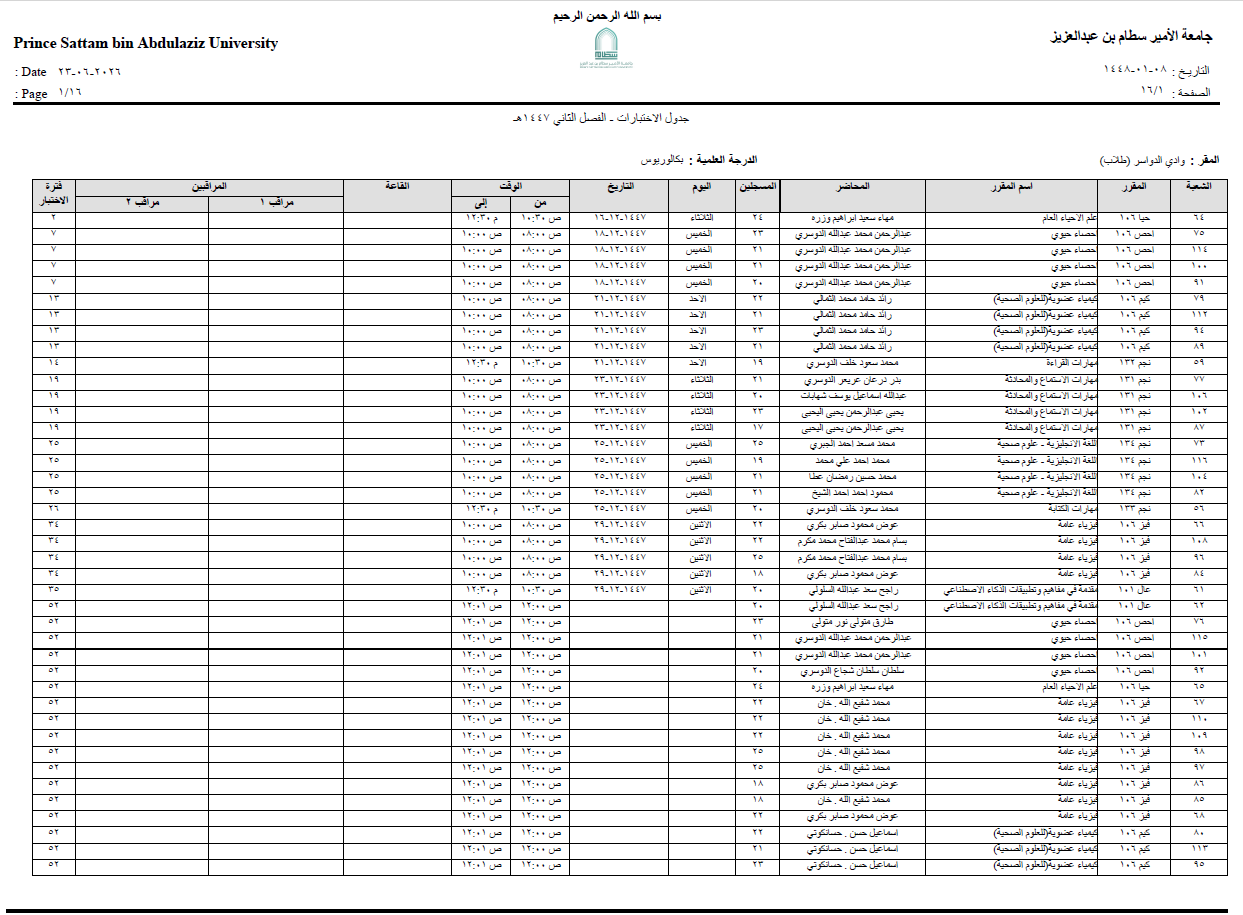
Task: Click course 'علم الاحياء العام' in section ٦٥ row
Action: pos(1070,687)
